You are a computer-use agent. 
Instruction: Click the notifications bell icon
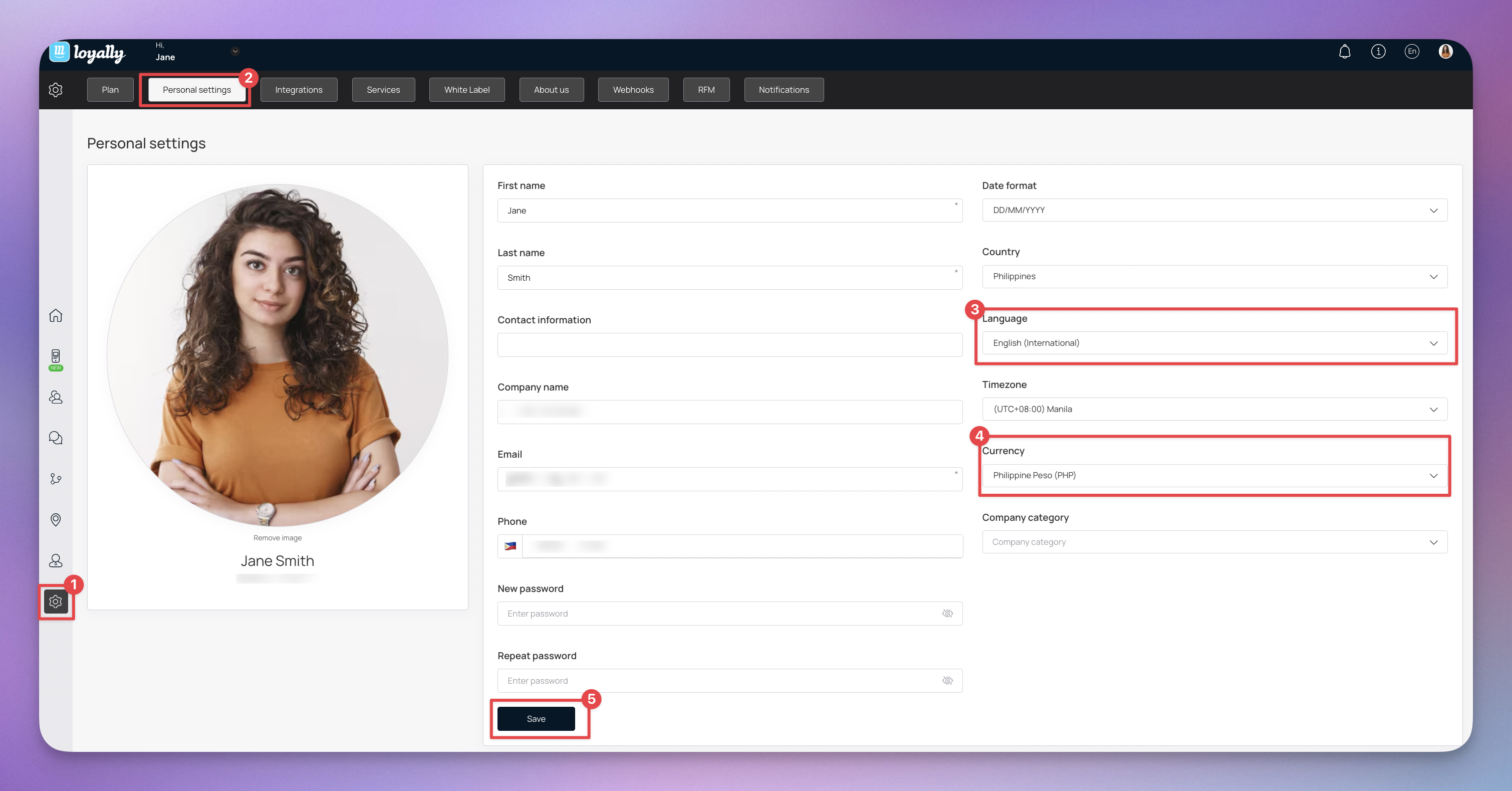coord(1344,52)
